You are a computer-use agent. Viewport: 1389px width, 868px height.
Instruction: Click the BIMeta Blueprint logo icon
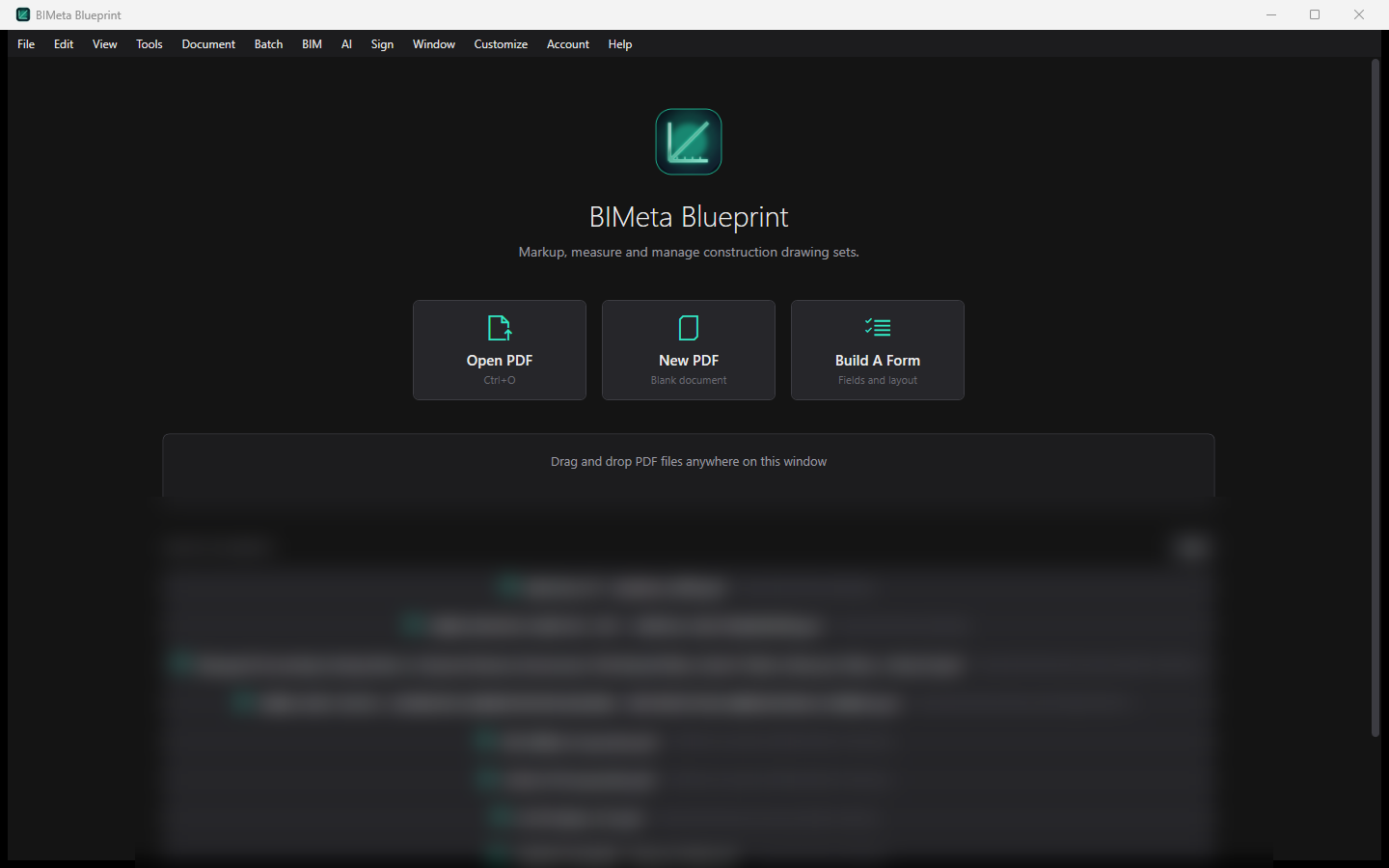tap(689, 142)
